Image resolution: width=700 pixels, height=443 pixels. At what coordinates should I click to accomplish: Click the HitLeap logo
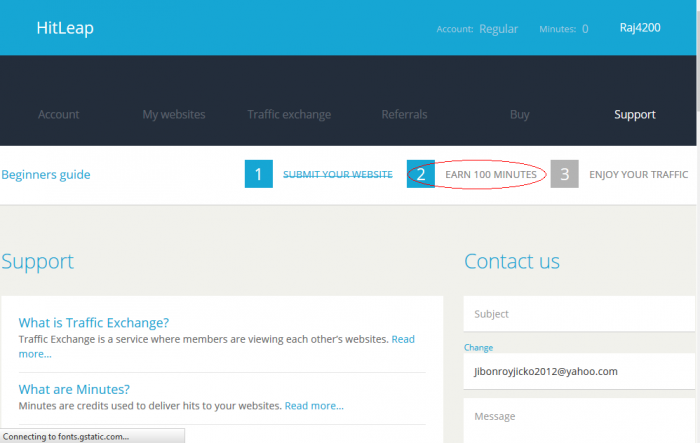(65, 28)
